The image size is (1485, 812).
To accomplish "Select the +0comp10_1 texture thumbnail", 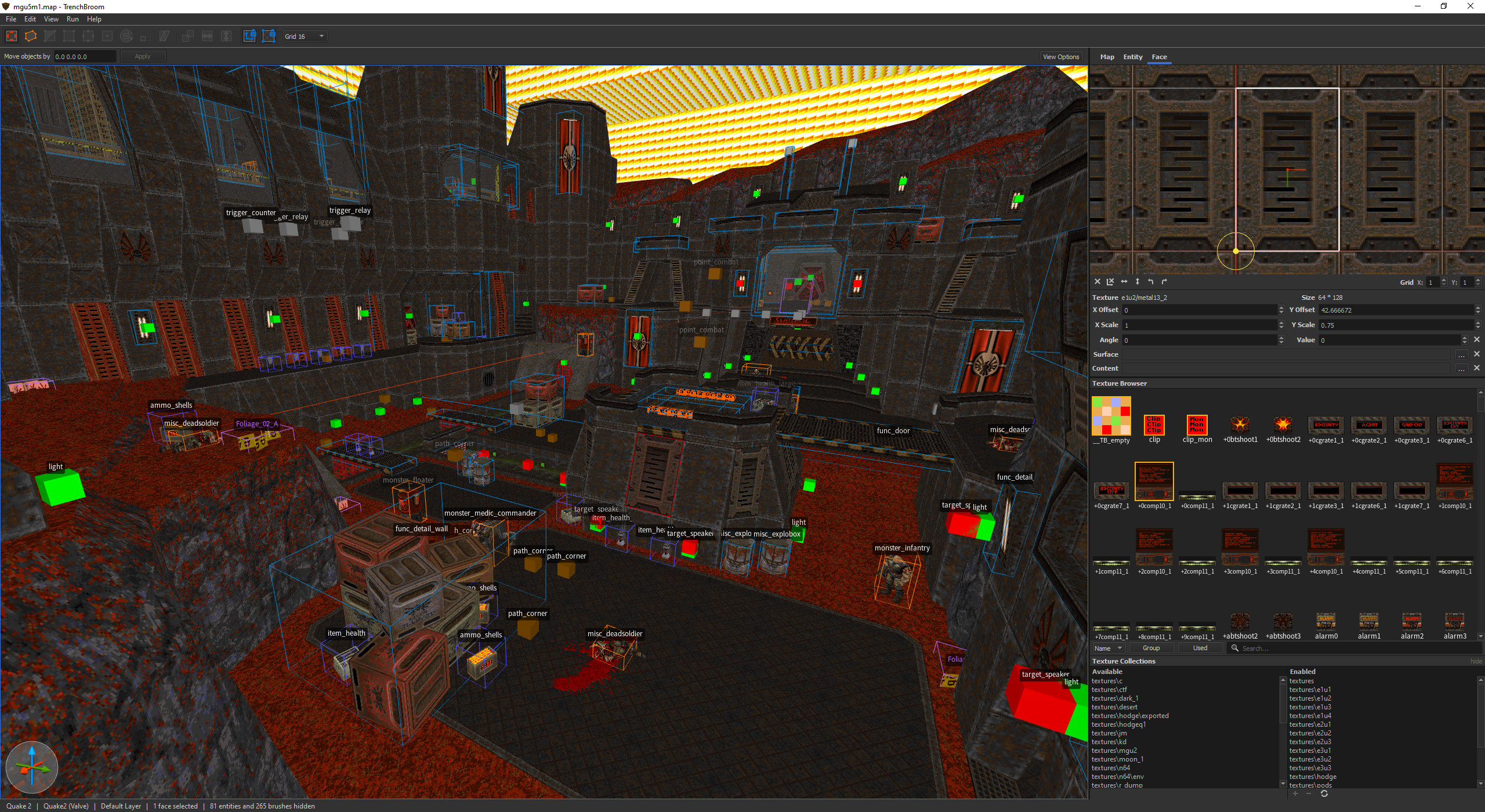I will click(x=1154, y=481).
